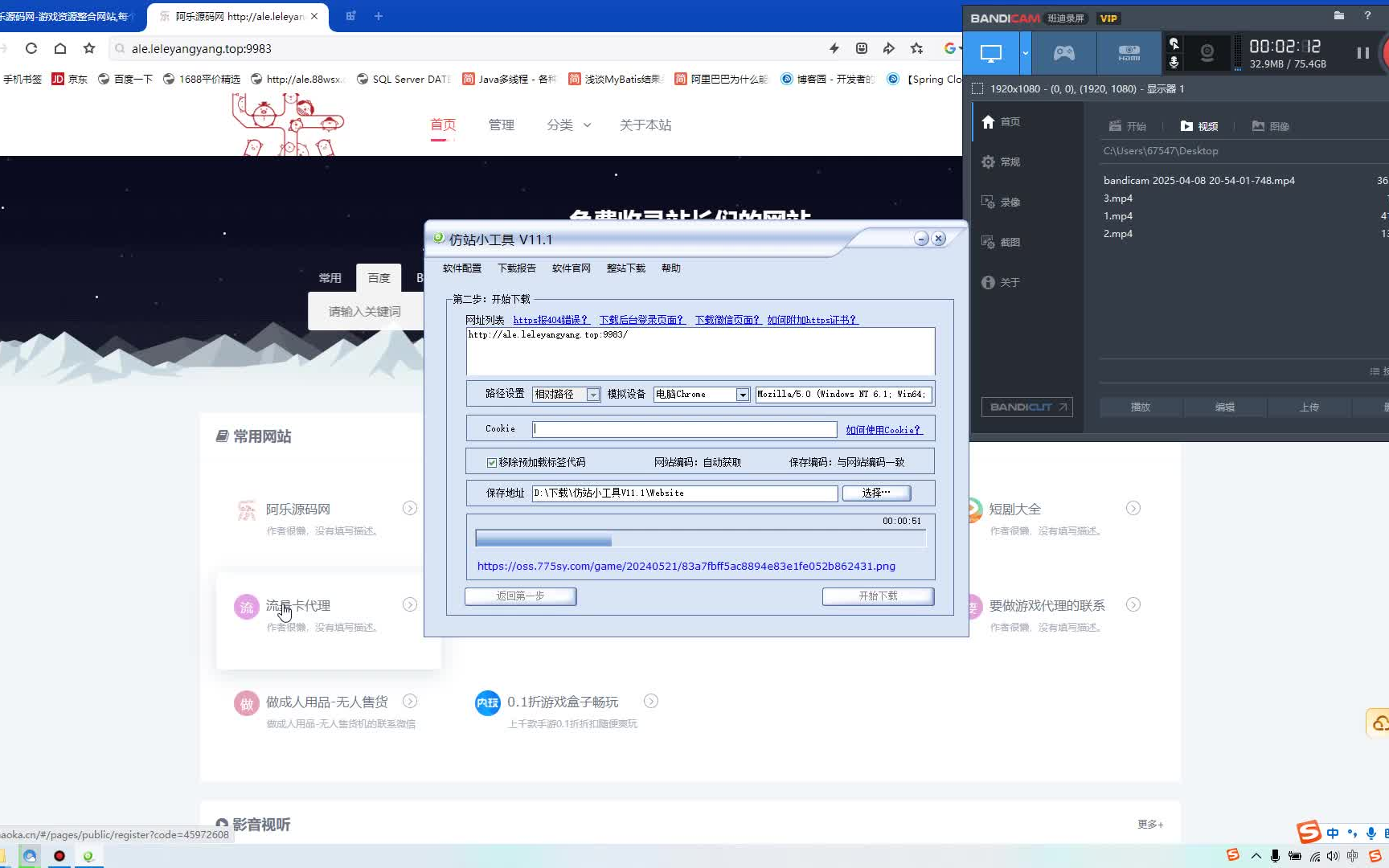Expand Bandicam screen mode dropdown arrow

pyautogui.click(x=1026, y=54)
